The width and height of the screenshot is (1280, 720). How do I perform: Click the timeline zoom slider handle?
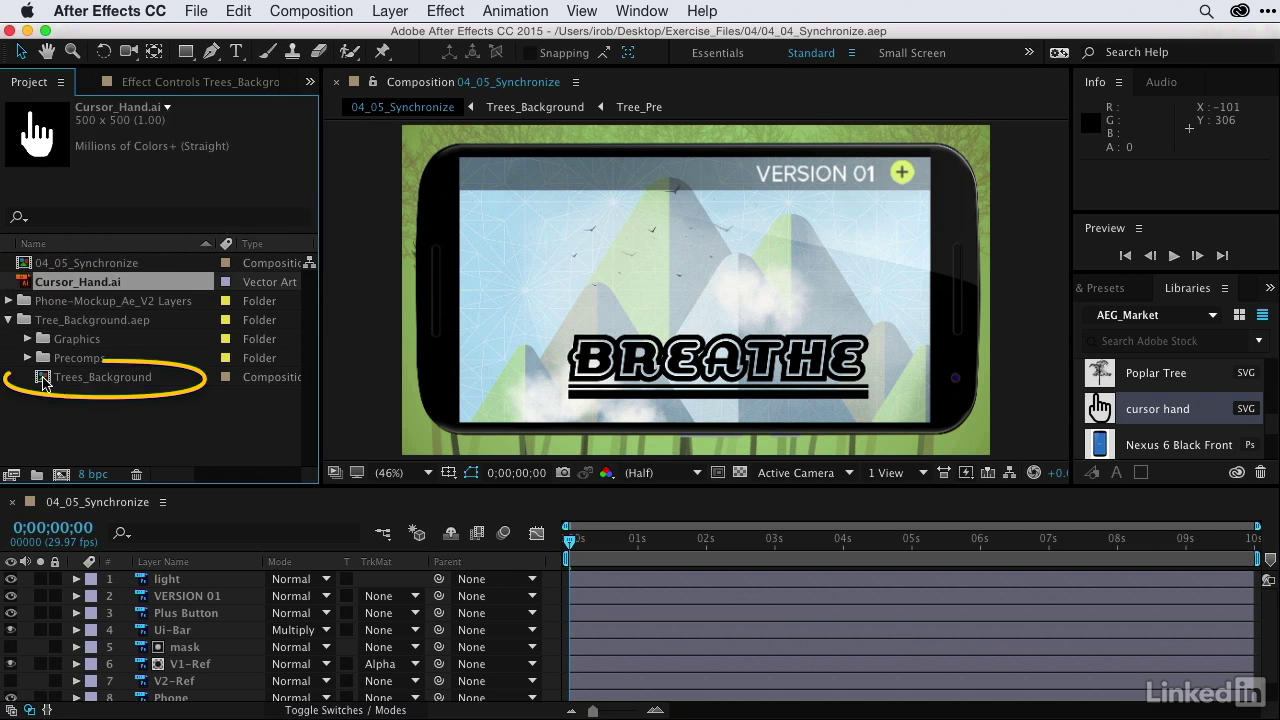pyautogui.click(x=593, y=711)
